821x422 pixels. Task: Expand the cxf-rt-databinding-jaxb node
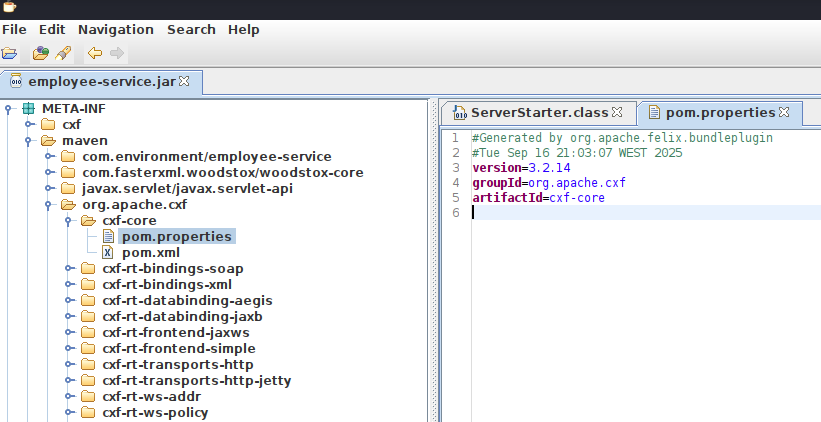(x=70, y=316)
